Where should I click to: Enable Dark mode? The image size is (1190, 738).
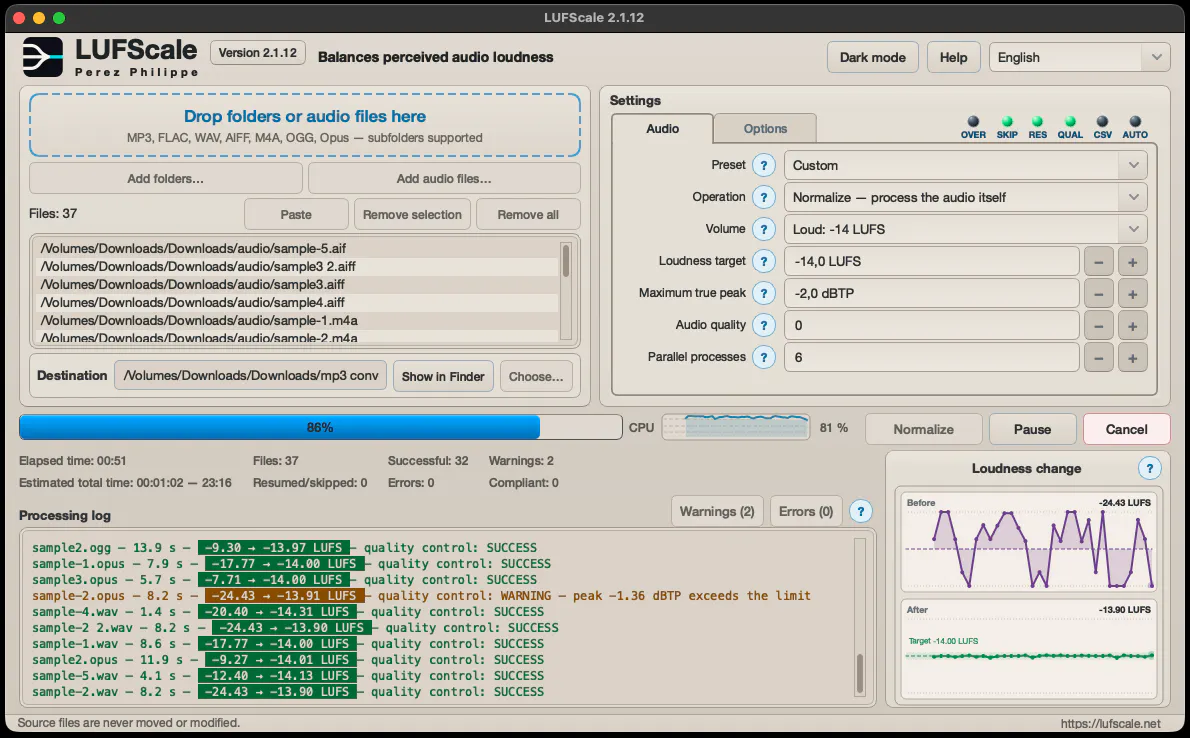[872, 57]
